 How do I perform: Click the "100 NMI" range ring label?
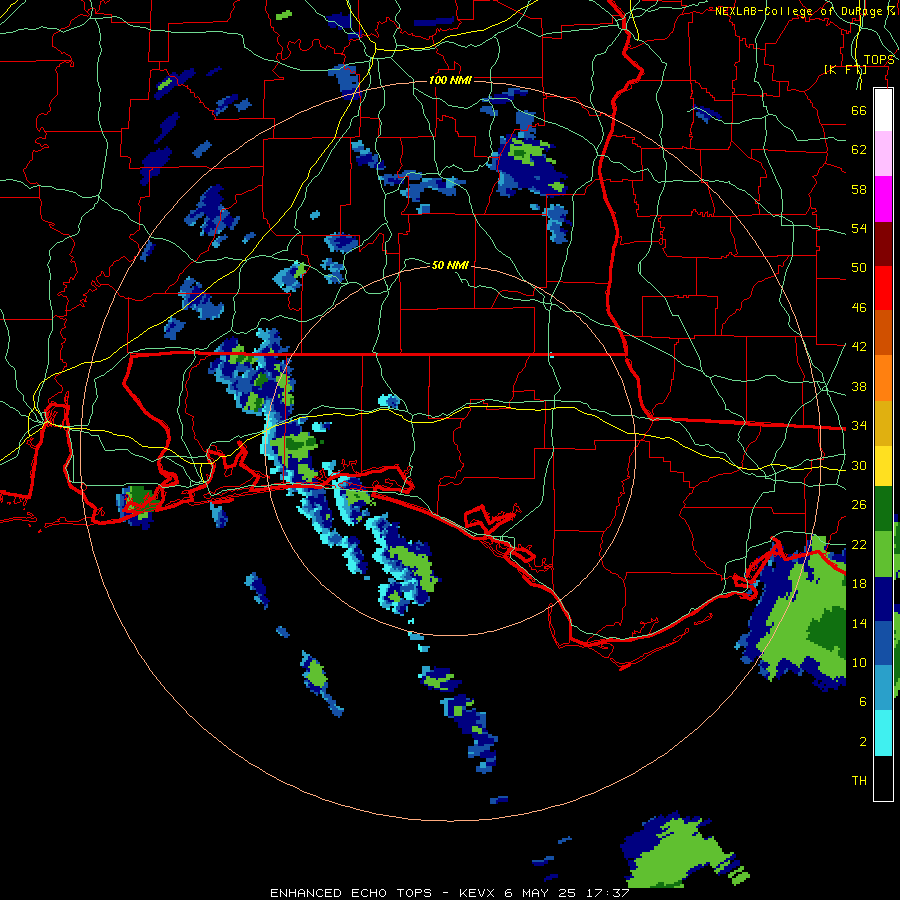tap(450, 80)
